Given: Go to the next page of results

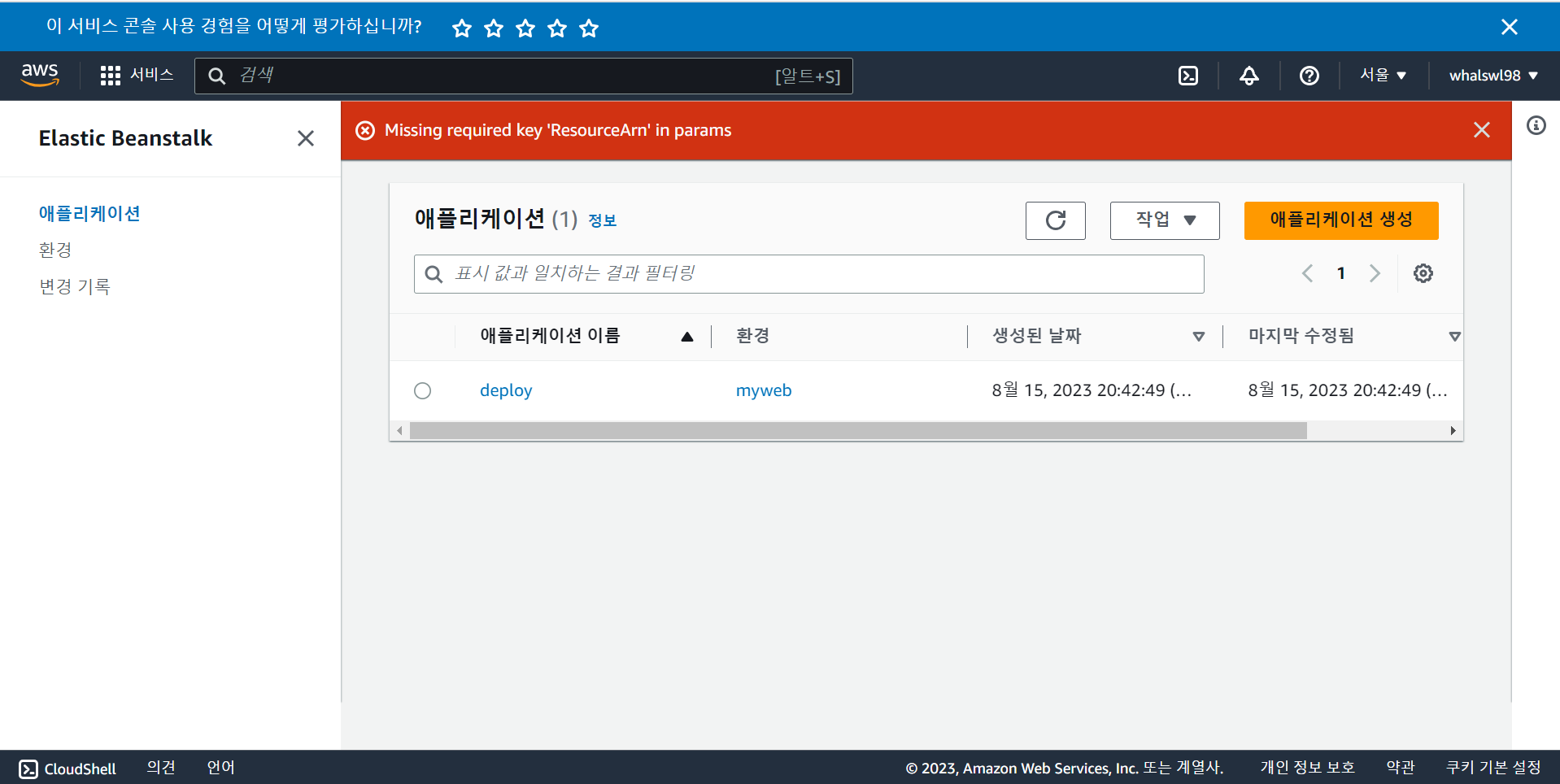Looking at the screenshot, I should click(x=1375, y=273).
